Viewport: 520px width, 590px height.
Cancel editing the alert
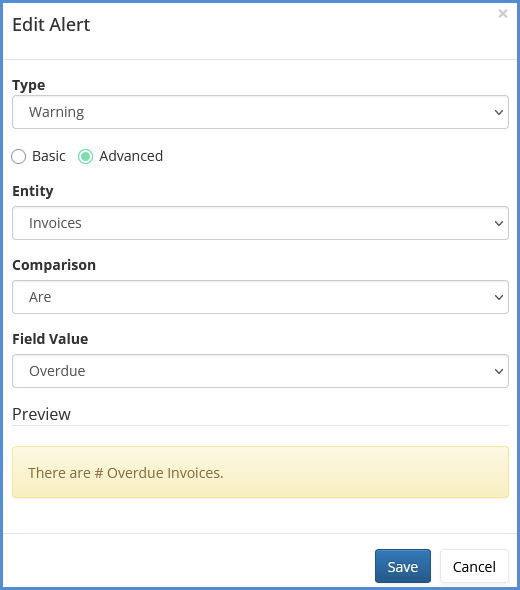click(x=474, y=566)
